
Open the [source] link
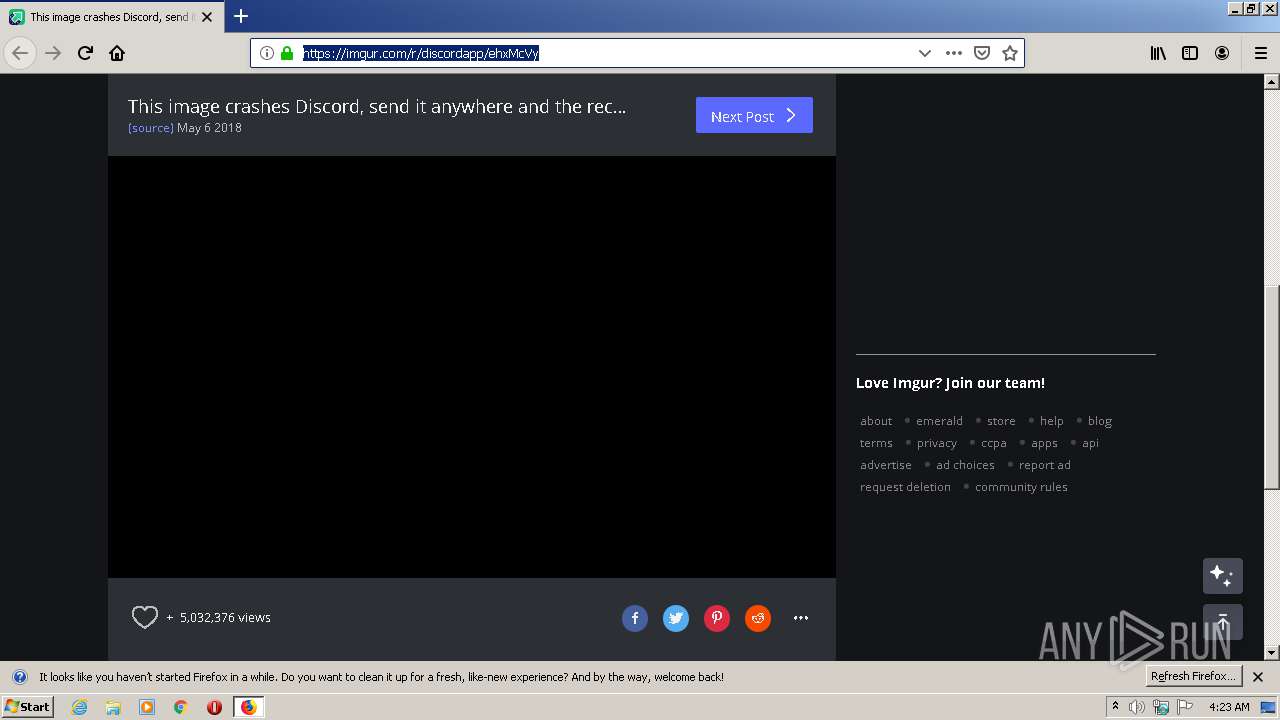tap(151, 128)
